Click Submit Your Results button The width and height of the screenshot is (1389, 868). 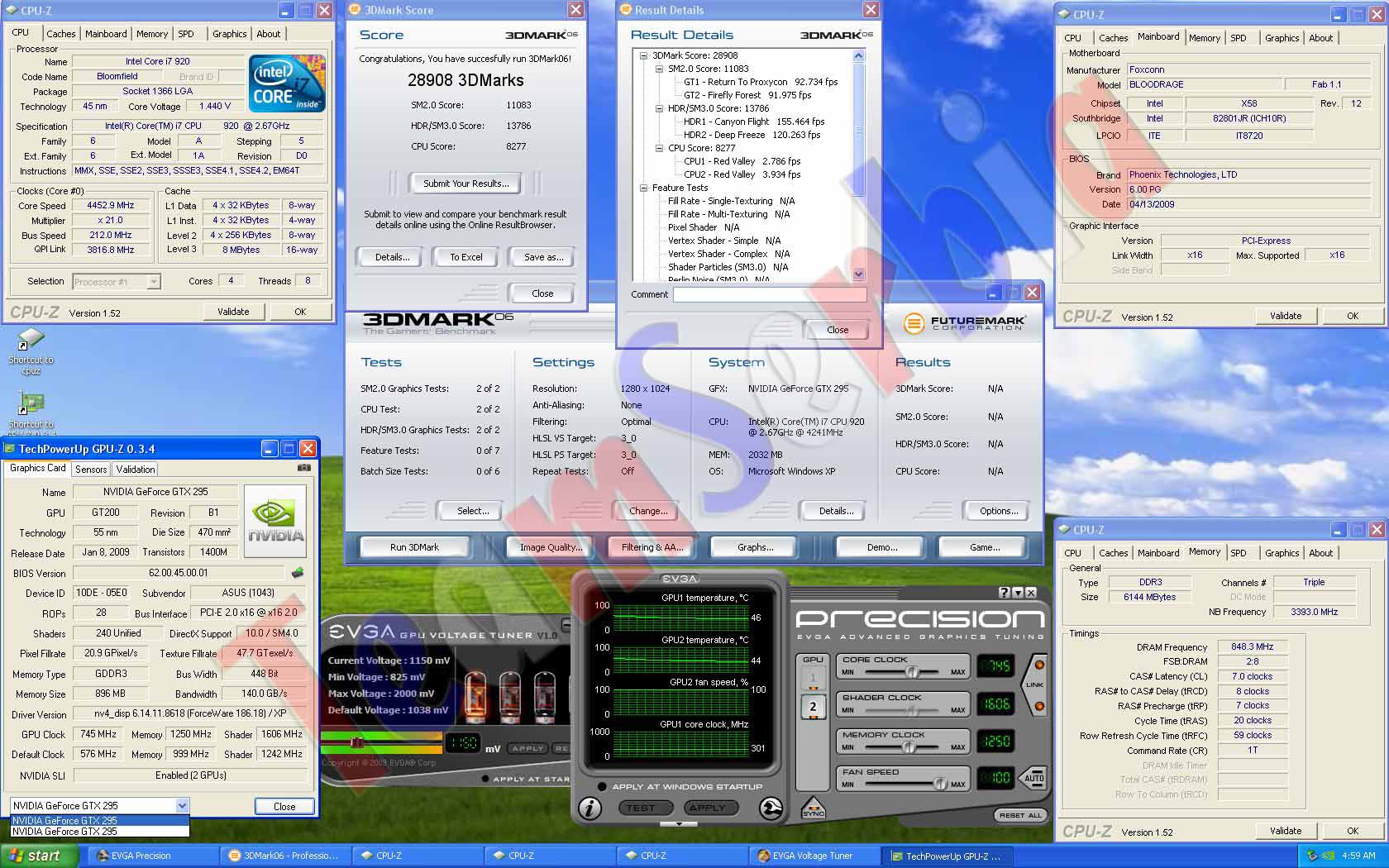click(x=465, y=184)
